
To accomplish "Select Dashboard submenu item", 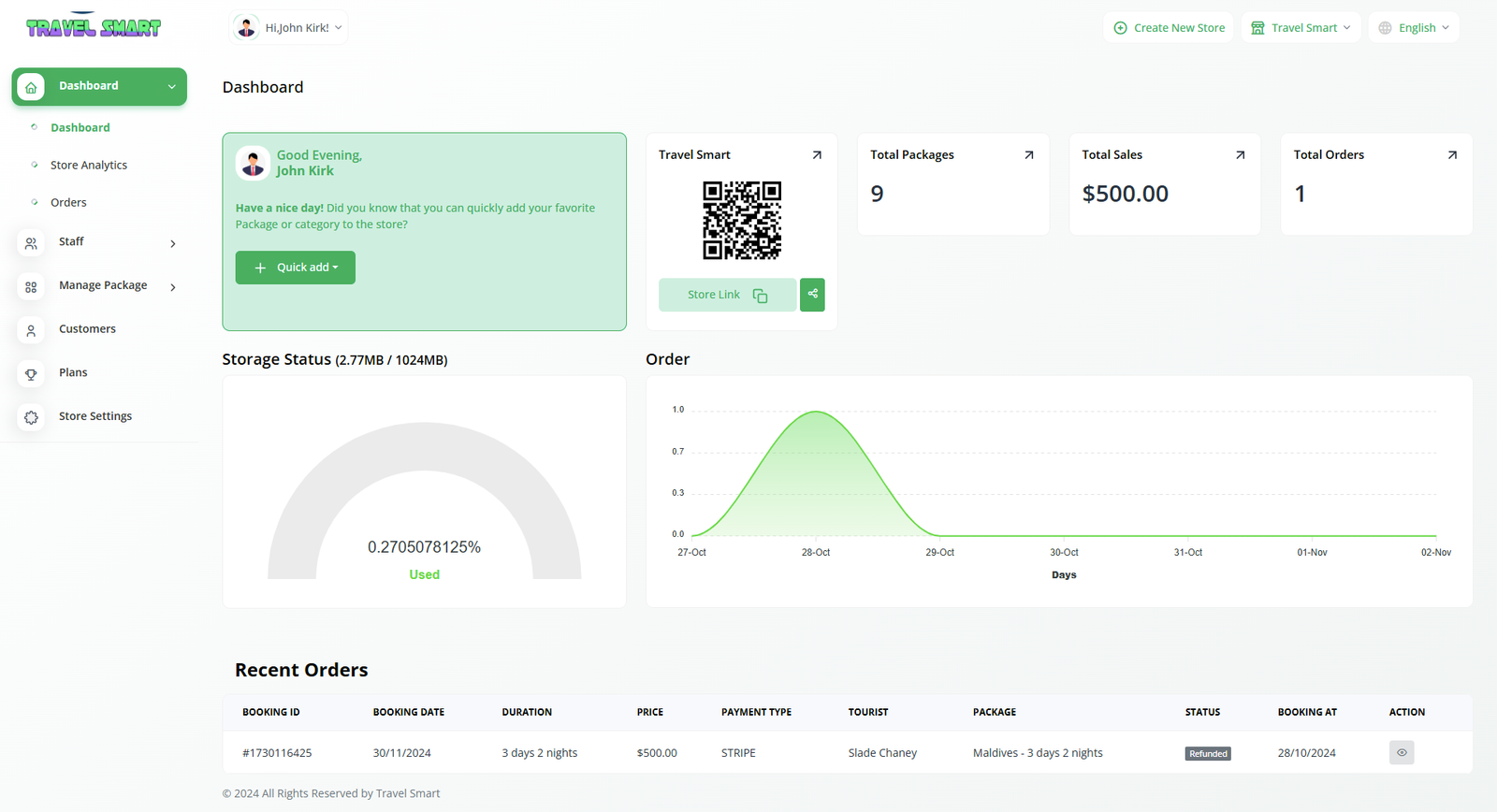I will pos(80,128).
